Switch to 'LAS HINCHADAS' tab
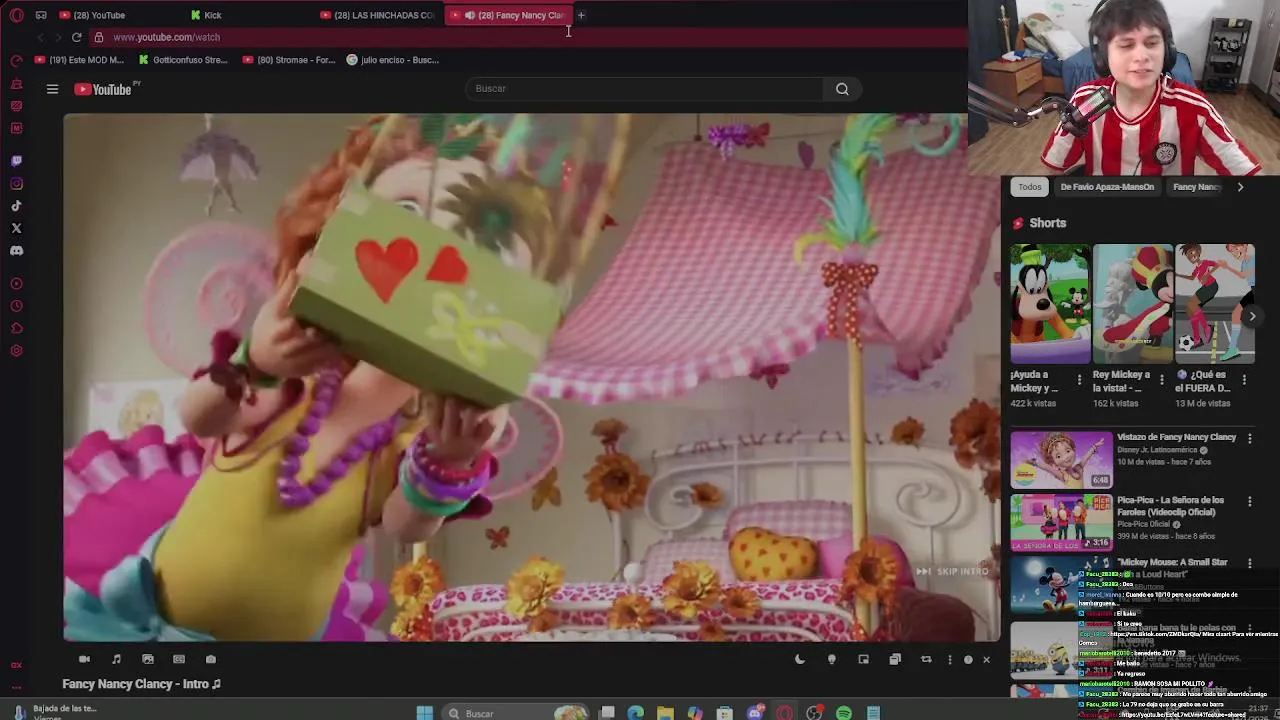Viewport: 1280px width, 720px height. click(378, 15)
